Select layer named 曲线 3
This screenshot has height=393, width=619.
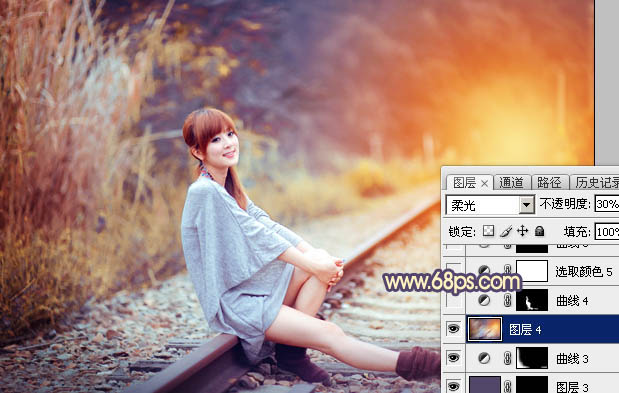[x=572, y=359]
